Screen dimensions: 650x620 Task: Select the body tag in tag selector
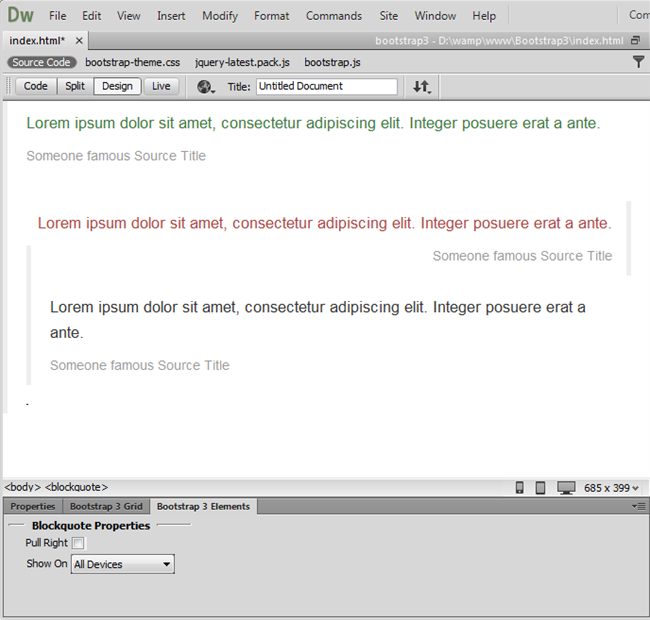(22, 487)
